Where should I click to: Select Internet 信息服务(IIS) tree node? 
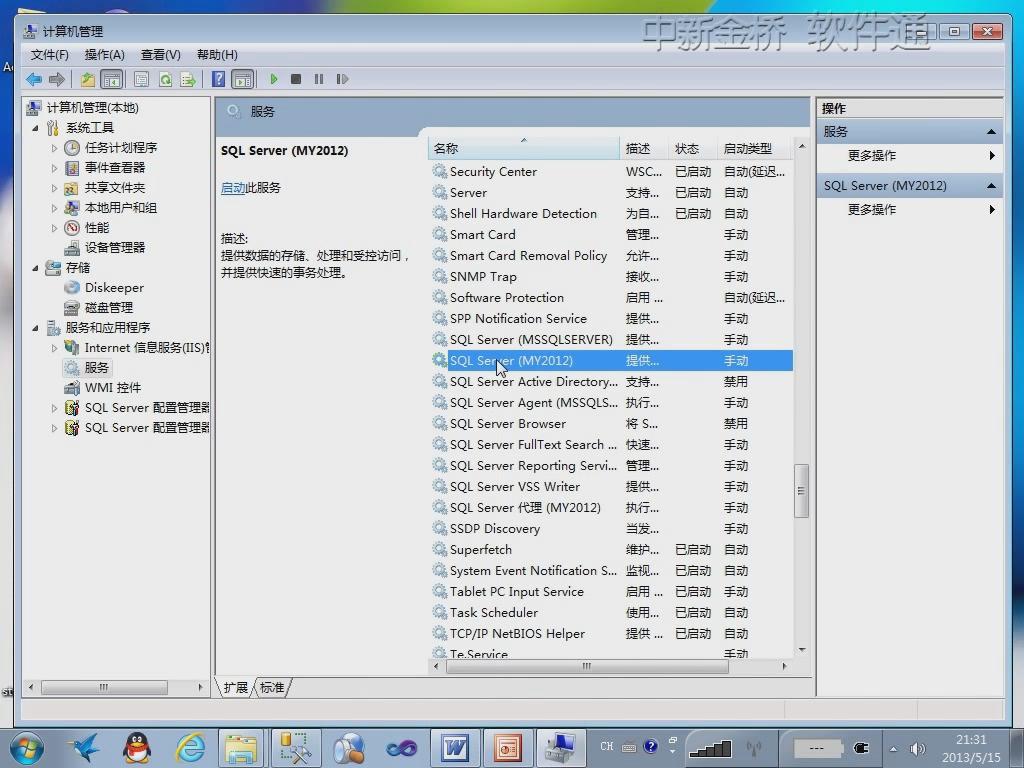146,348
